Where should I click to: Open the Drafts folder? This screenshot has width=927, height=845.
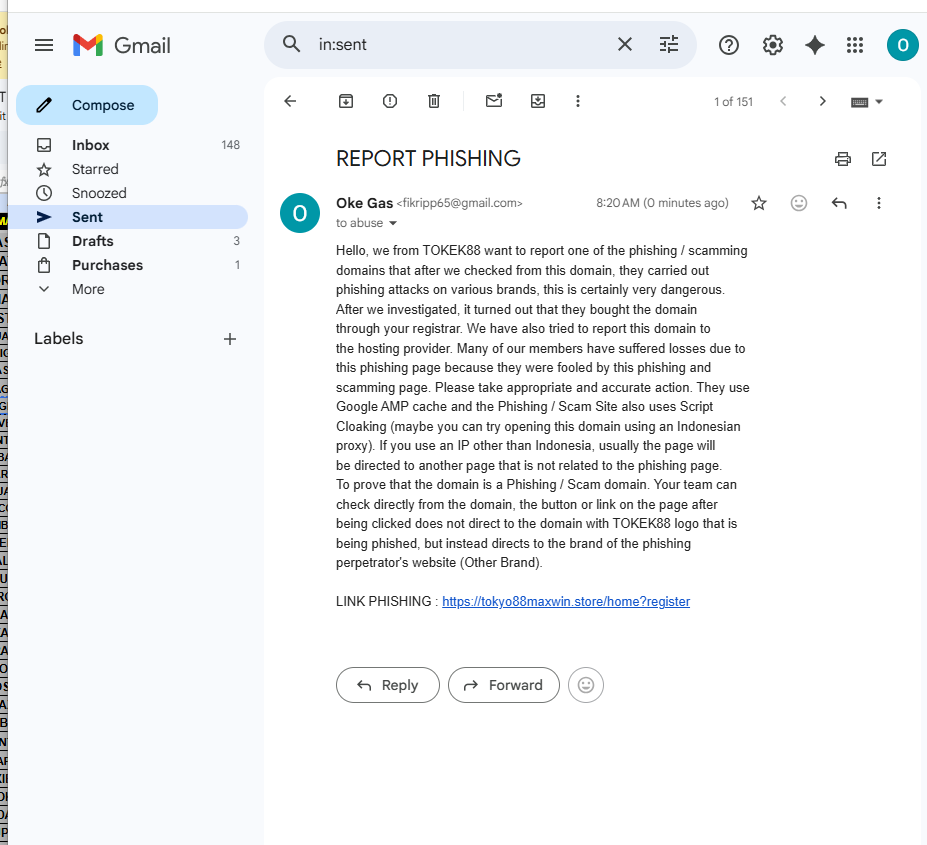click(128, 241)
